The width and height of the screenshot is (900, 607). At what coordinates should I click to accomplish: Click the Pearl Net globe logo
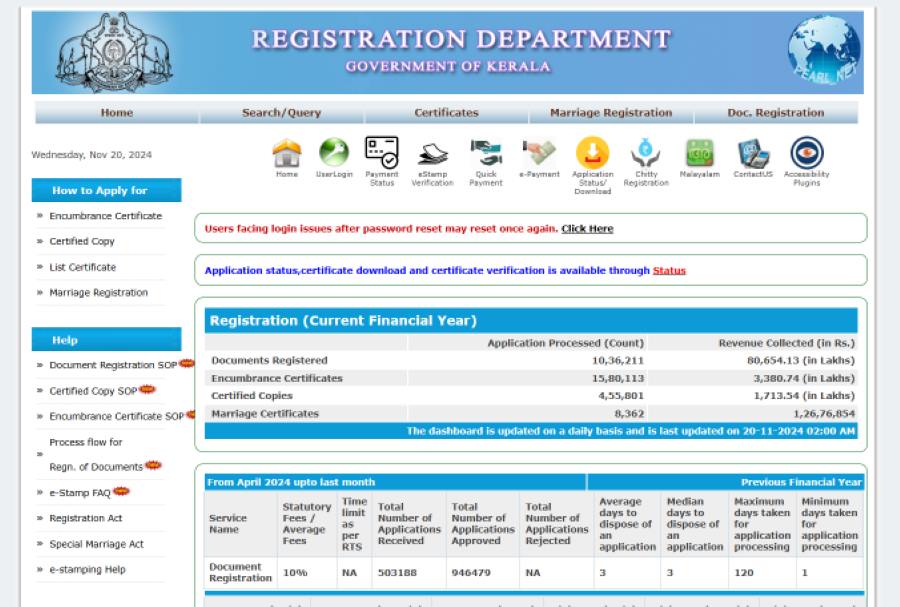click(824, 50)
